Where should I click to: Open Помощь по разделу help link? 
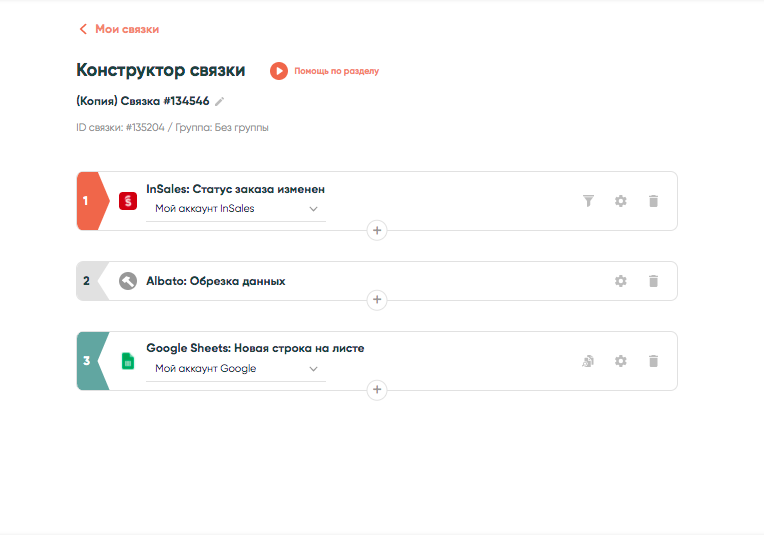[336, 71]
